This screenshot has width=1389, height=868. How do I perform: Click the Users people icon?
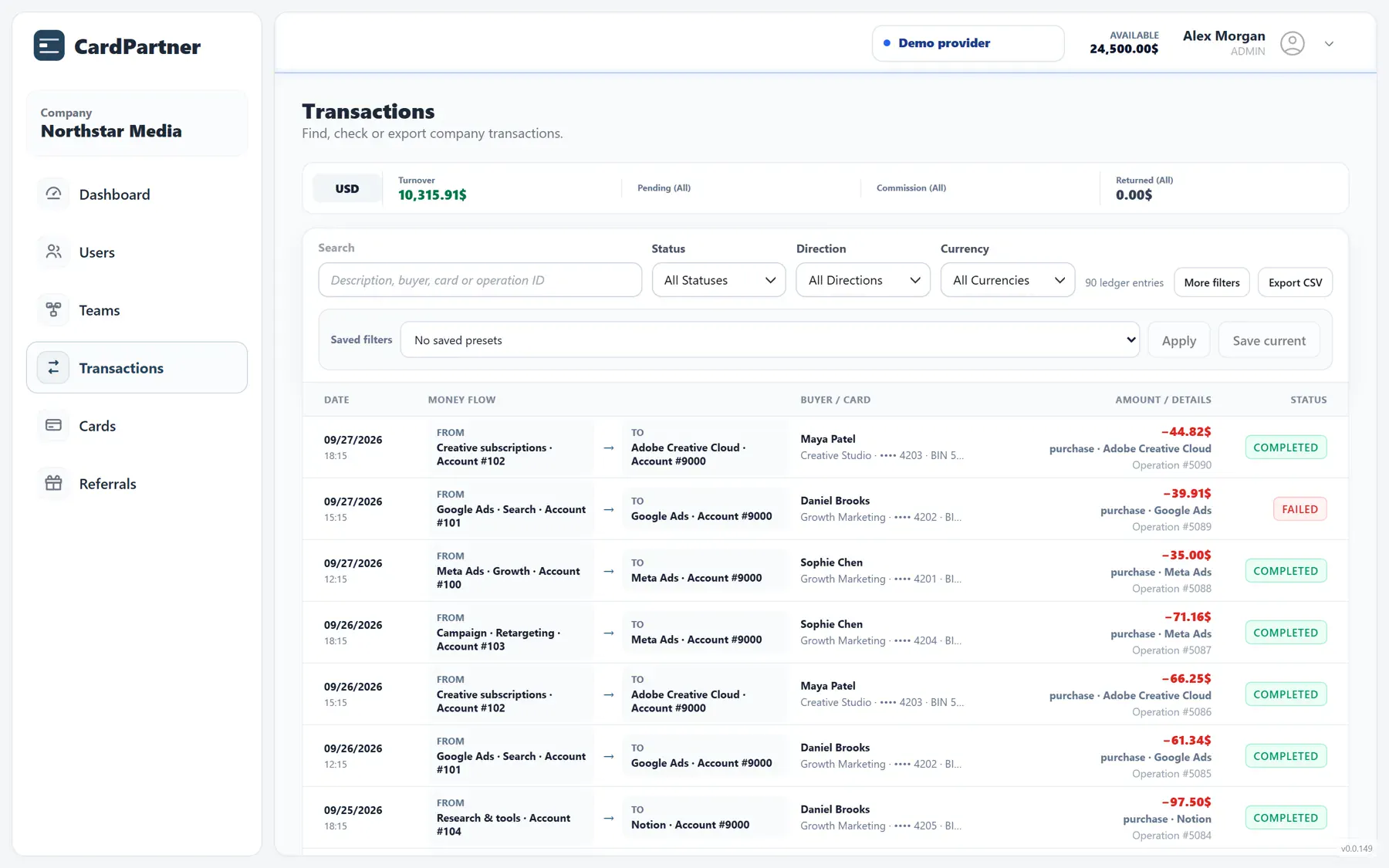pyautogui.click(x=53, y=252)
